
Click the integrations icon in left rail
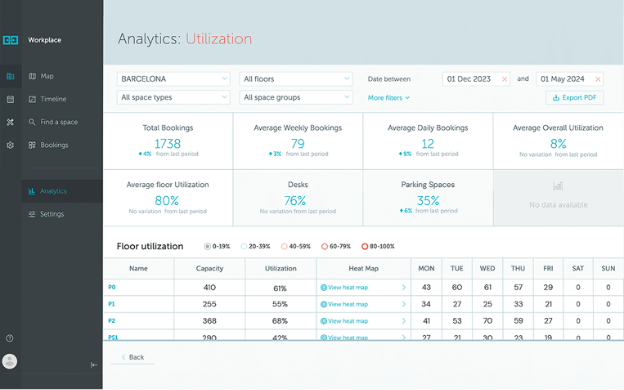pyautogui.click(x=10, y=122)
